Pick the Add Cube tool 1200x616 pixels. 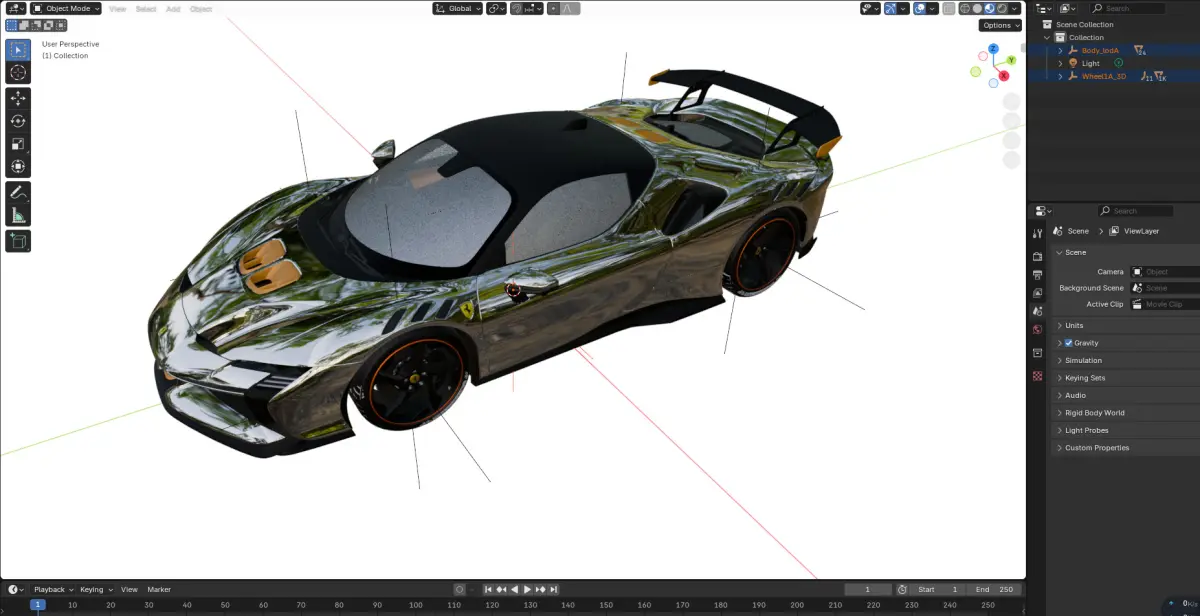click(18, 240)
